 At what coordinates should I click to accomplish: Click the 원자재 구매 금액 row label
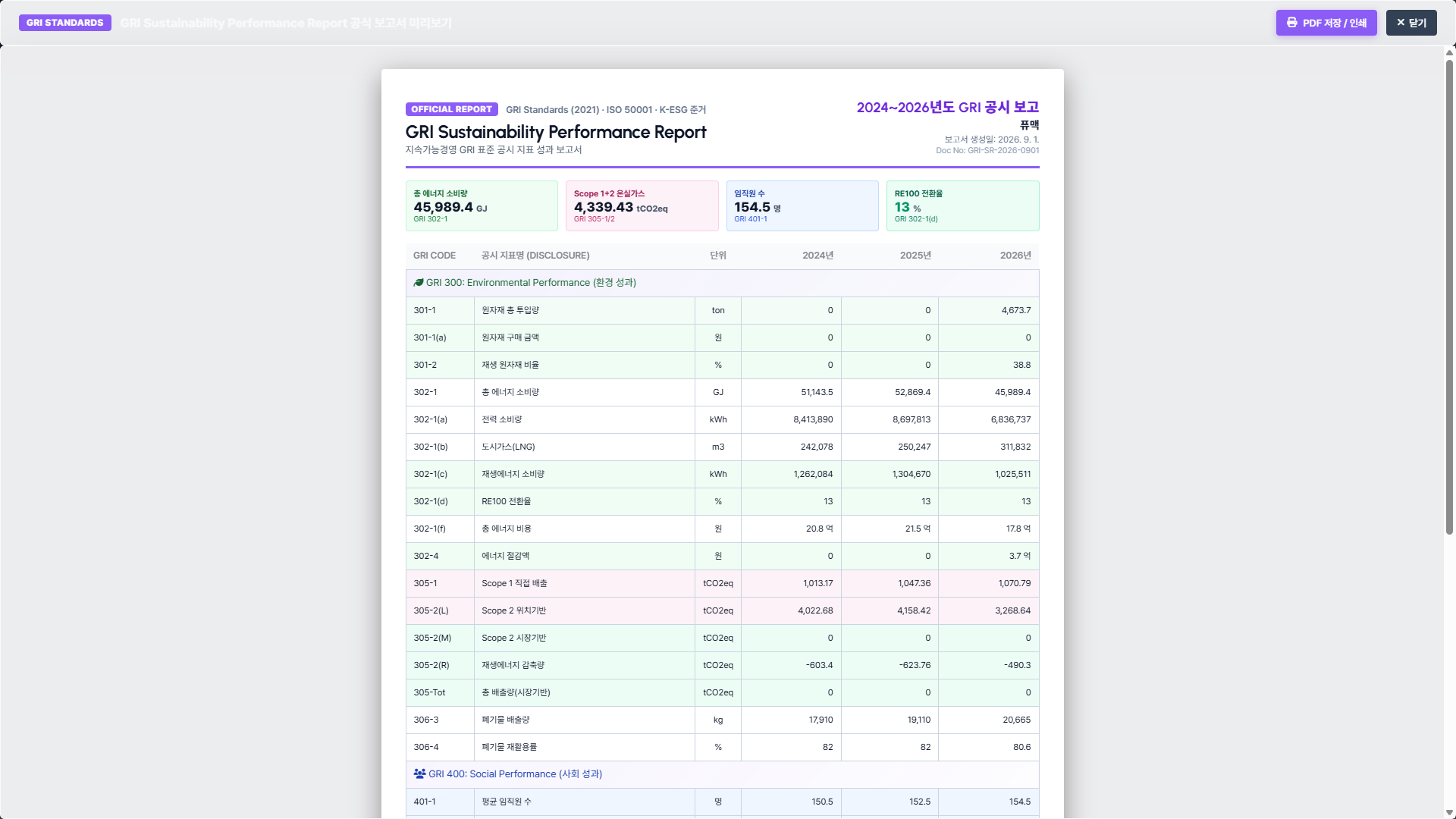click(510, 337)
